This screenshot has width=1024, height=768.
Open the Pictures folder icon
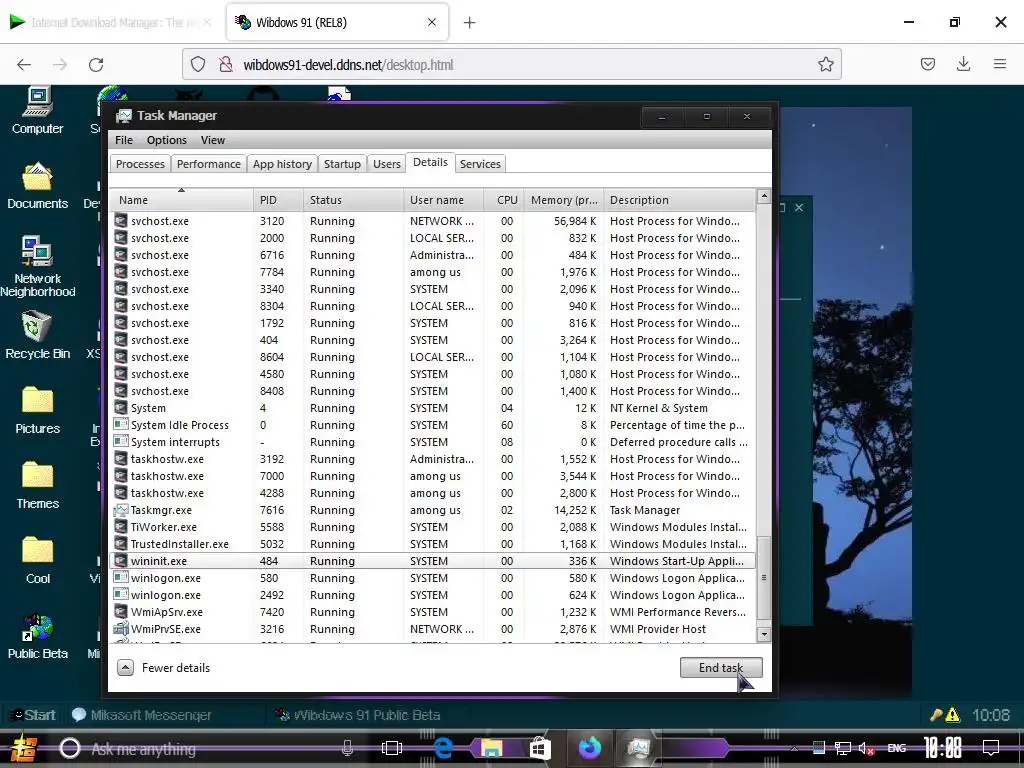coord(37,400)
